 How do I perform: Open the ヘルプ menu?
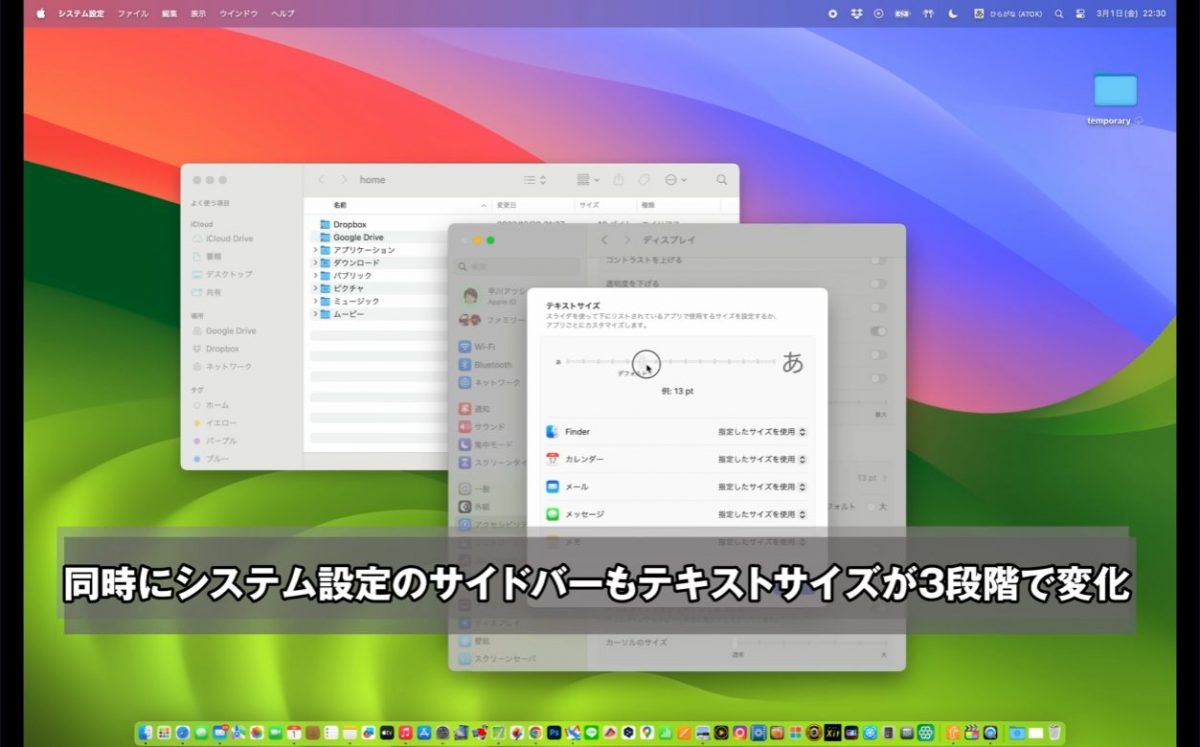283,14
